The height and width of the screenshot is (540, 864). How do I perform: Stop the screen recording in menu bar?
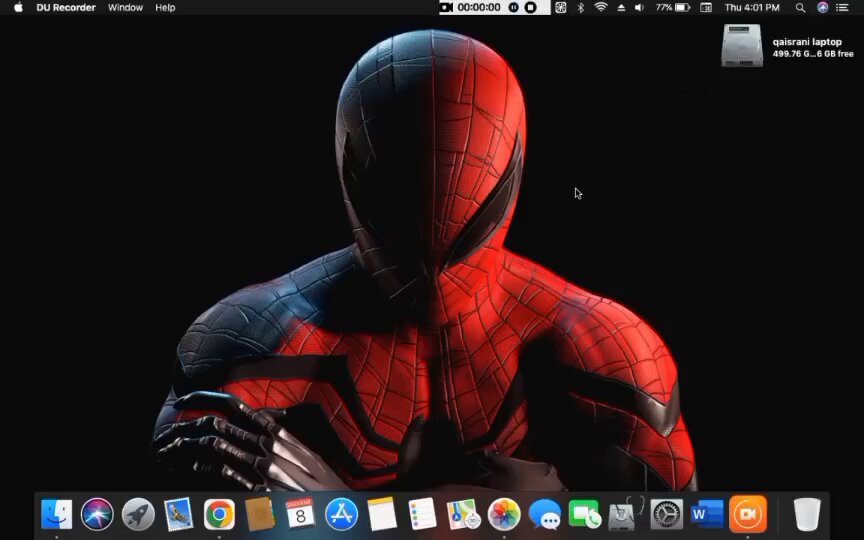coord(531,8)
